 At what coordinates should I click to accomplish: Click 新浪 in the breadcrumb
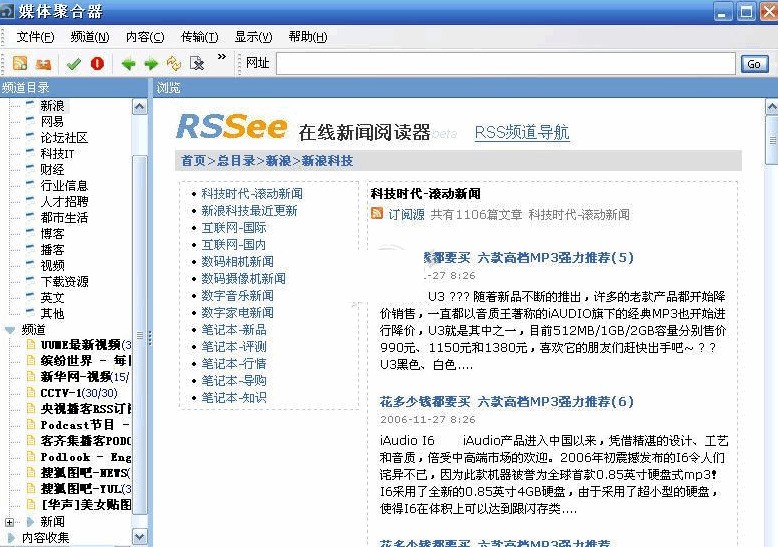click(x=278, y=161)
